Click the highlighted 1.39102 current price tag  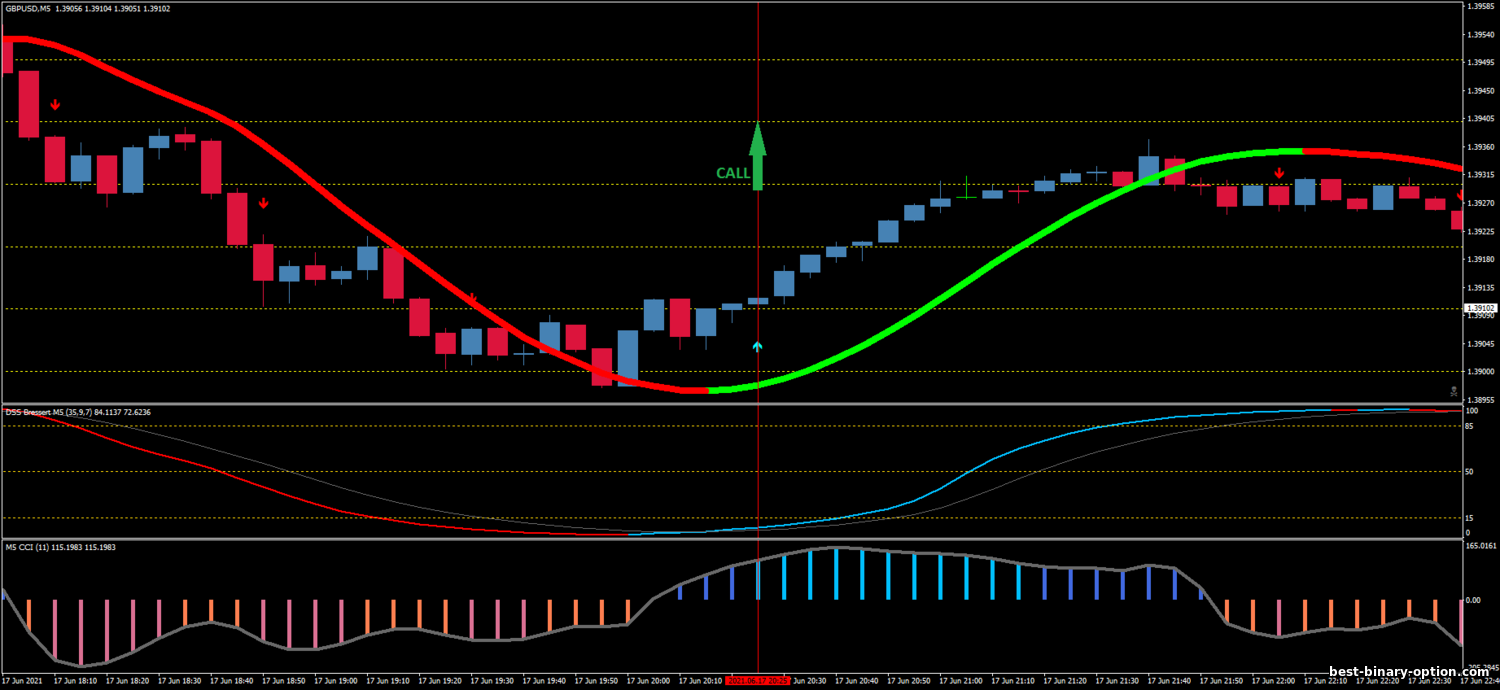click(x=1479, y=308)
